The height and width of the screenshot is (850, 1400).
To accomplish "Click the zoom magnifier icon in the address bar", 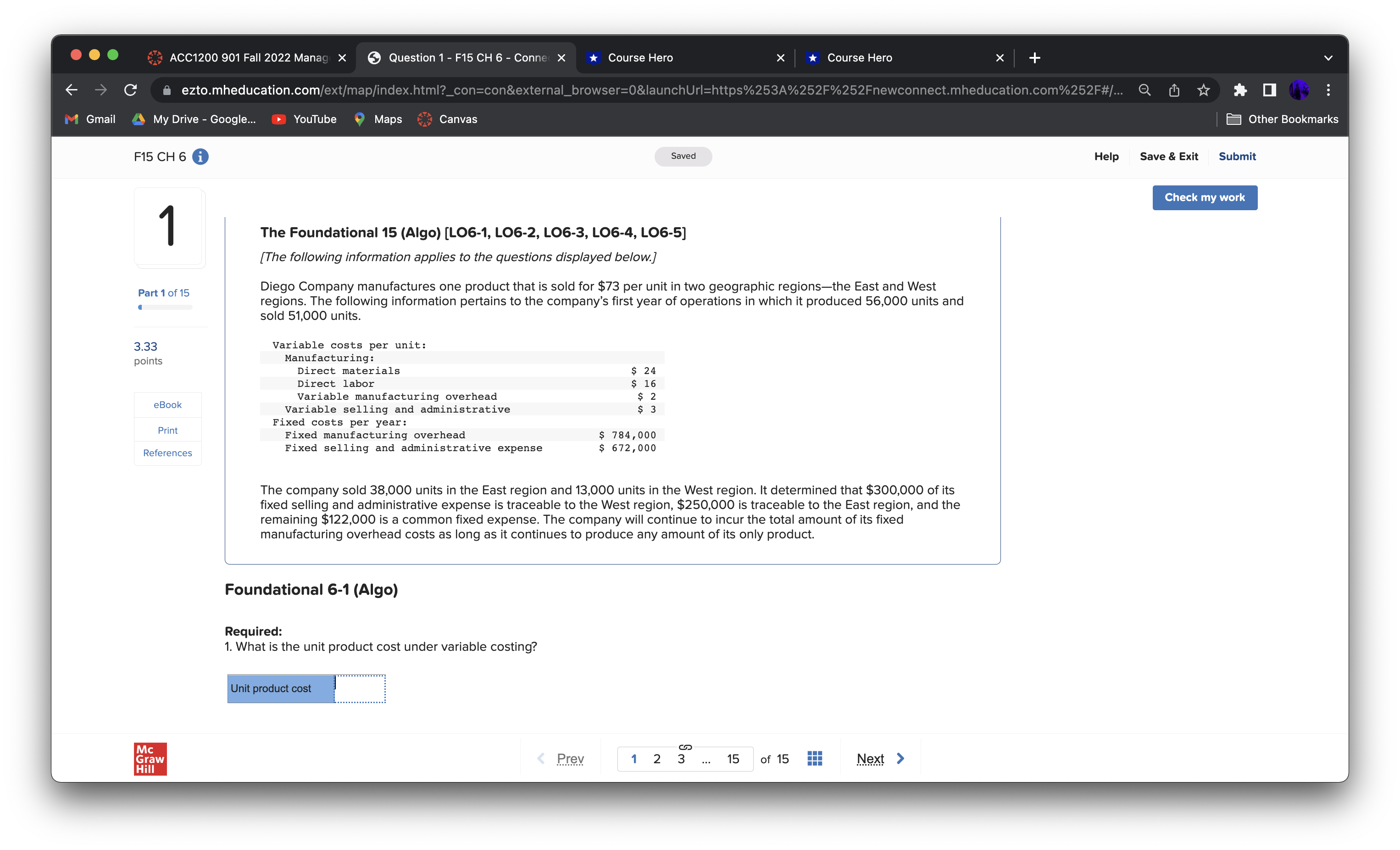I will 1144,90.
